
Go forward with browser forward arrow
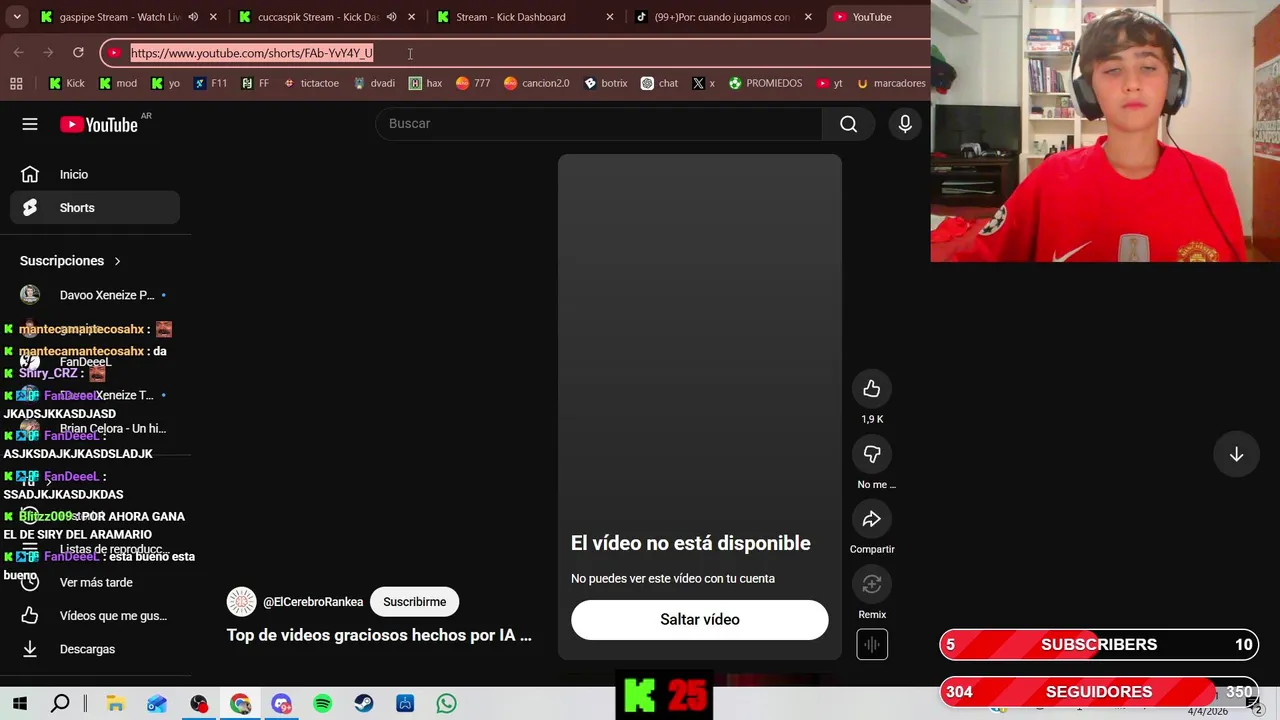tap(48, 53)
